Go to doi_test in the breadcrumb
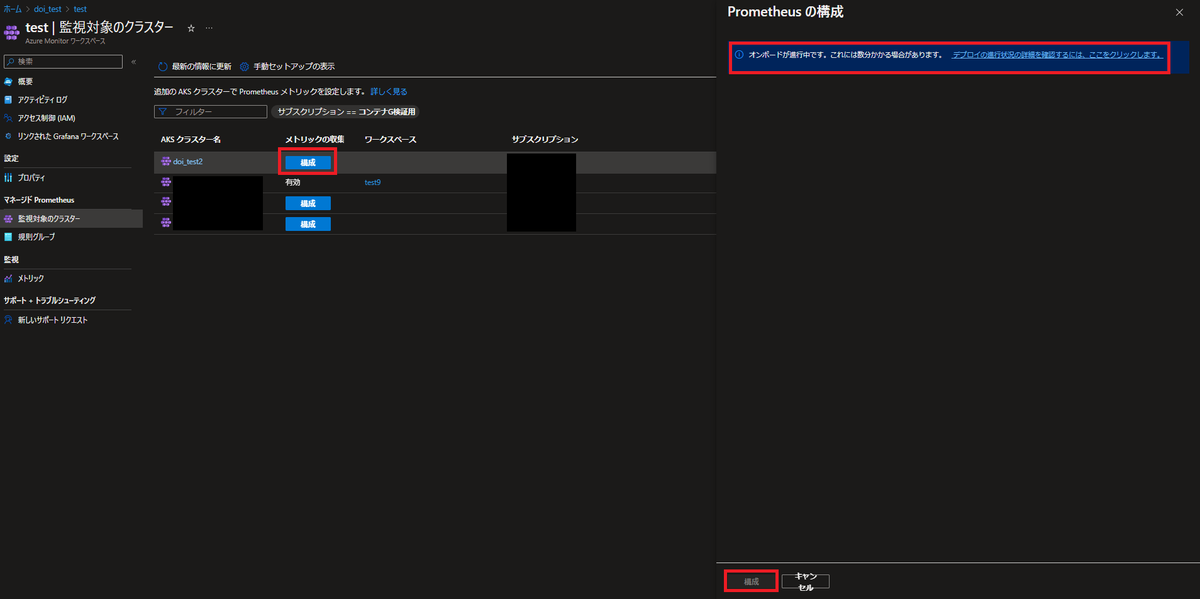 point(48,9)
